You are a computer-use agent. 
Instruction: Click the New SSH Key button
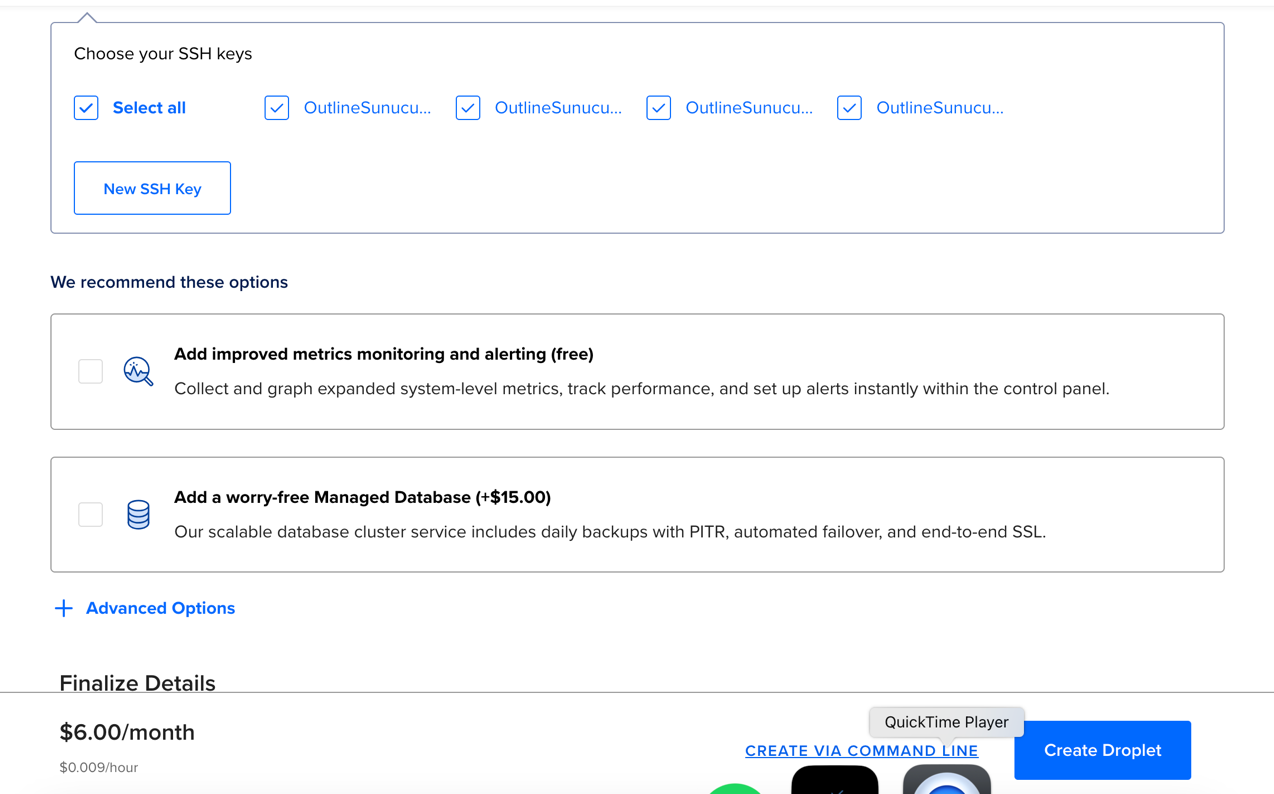tap(152, 188)
